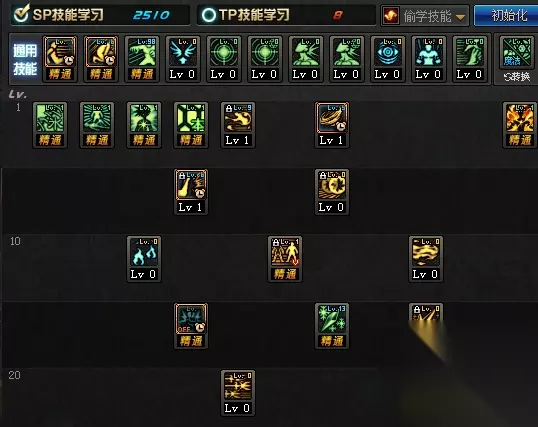This screenshot has height=427, width=538.
Task: Click the 通用技能 category label
Action: tap(25, 60)
